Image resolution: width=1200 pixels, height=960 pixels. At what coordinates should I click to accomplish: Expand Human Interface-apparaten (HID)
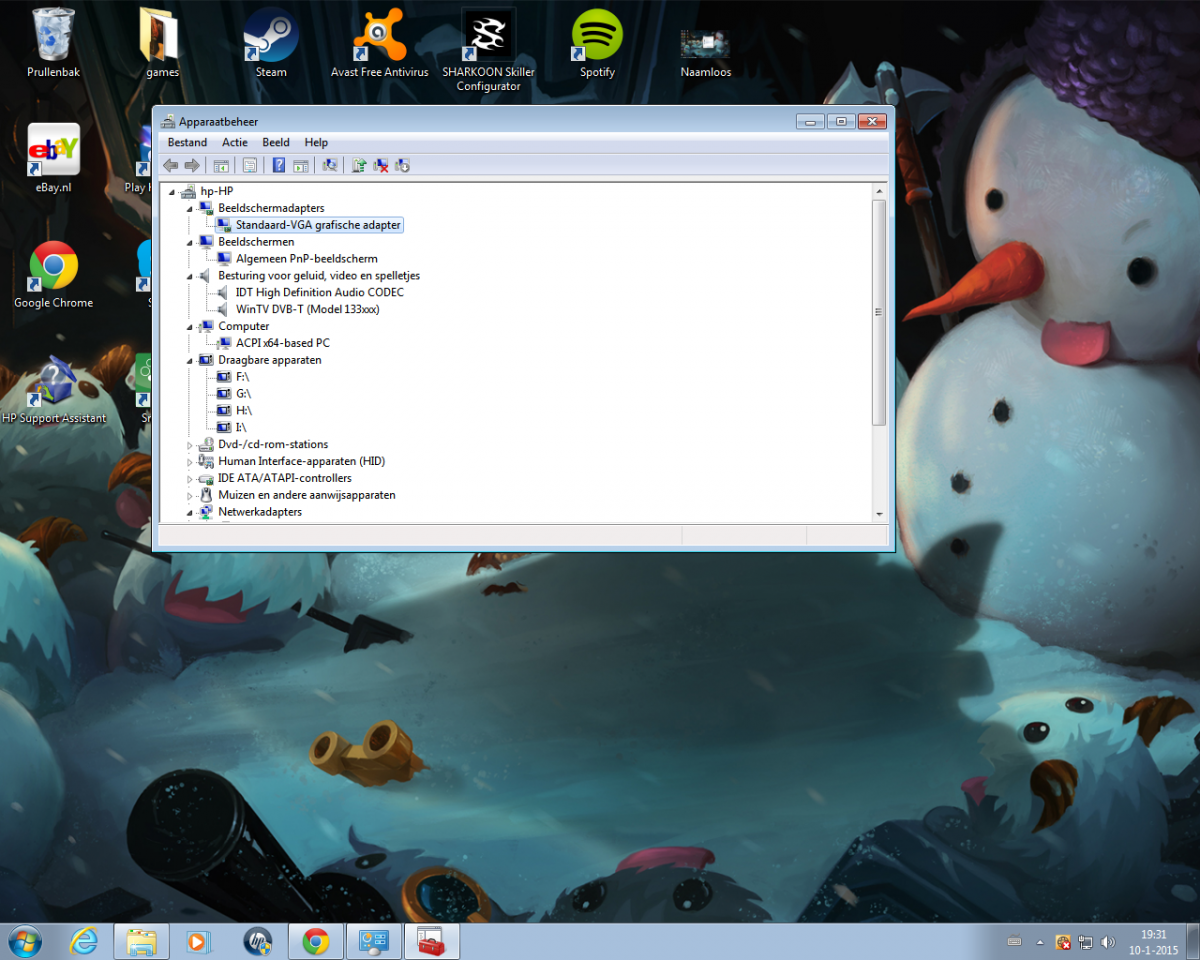pos(190,462)
